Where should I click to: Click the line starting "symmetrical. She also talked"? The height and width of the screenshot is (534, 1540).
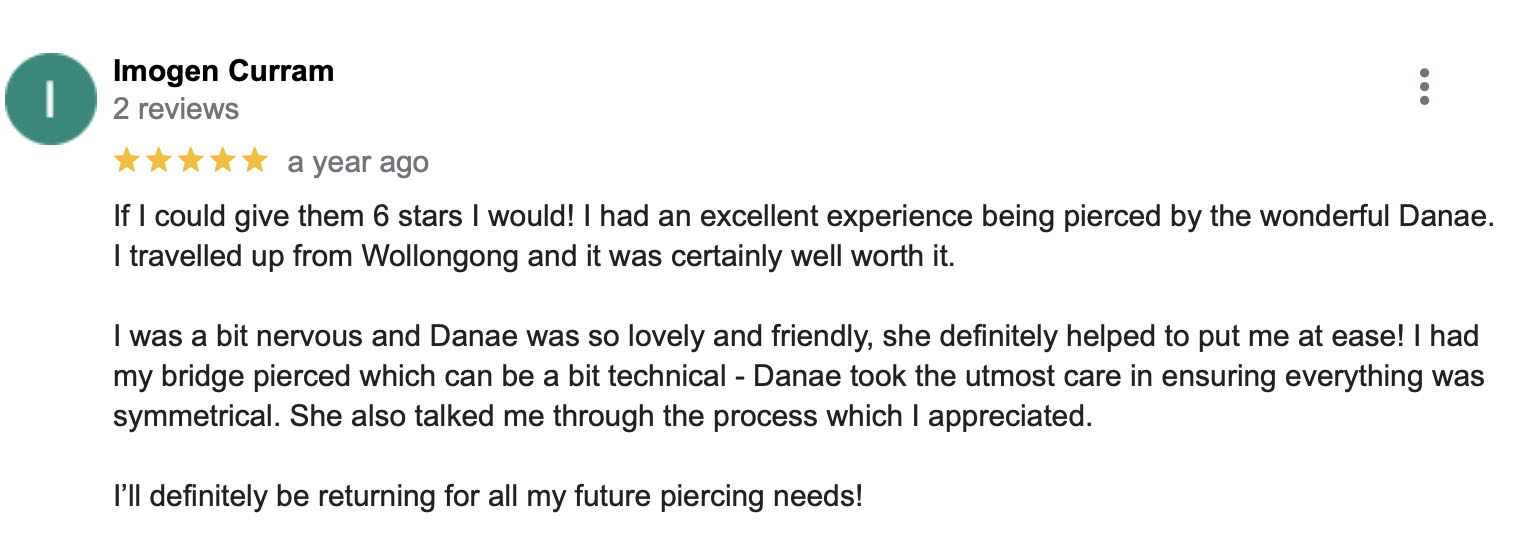pos(602,416)
